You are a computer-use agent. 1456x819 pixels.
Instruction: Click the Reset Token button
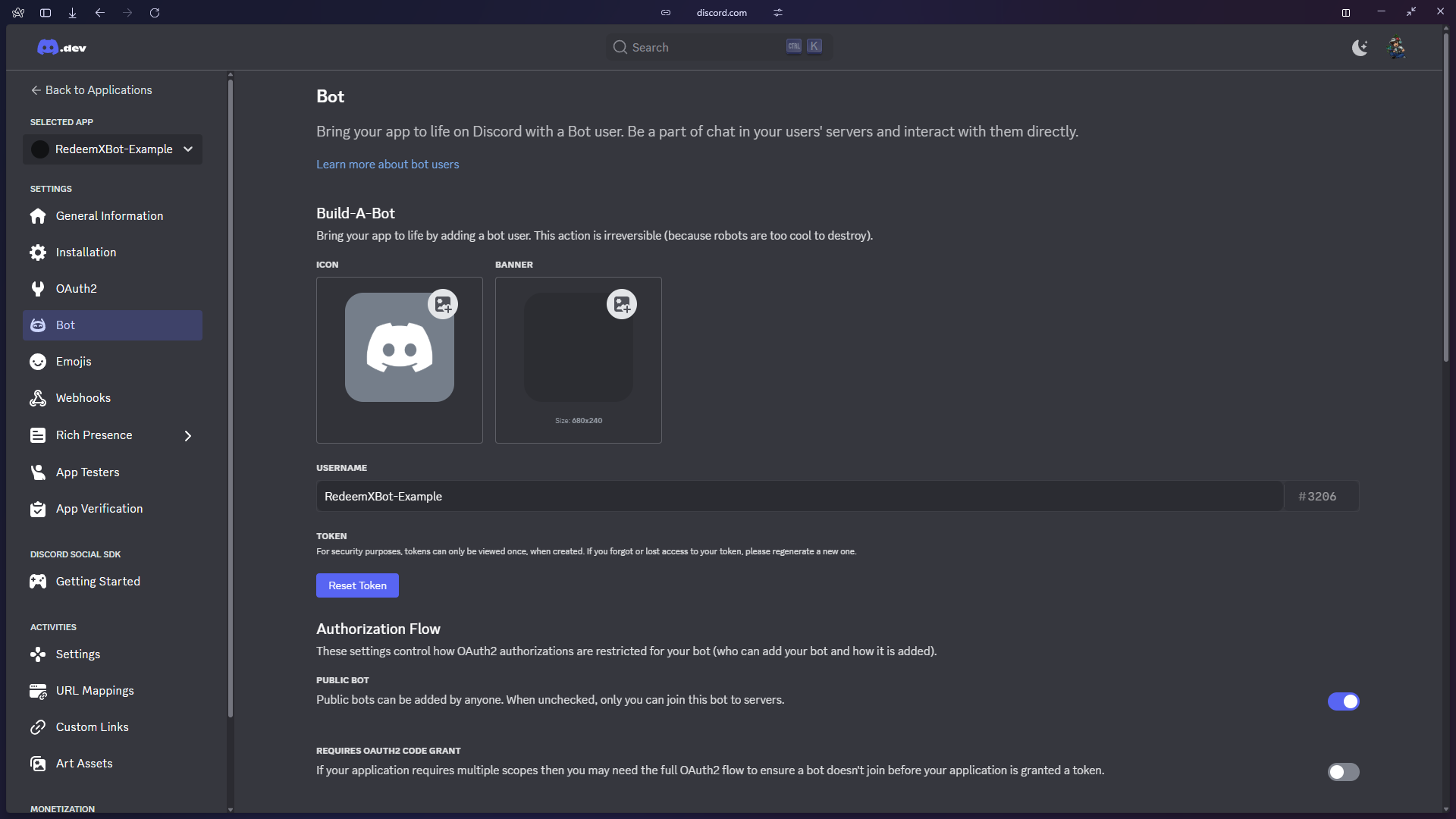coord(357,585)
